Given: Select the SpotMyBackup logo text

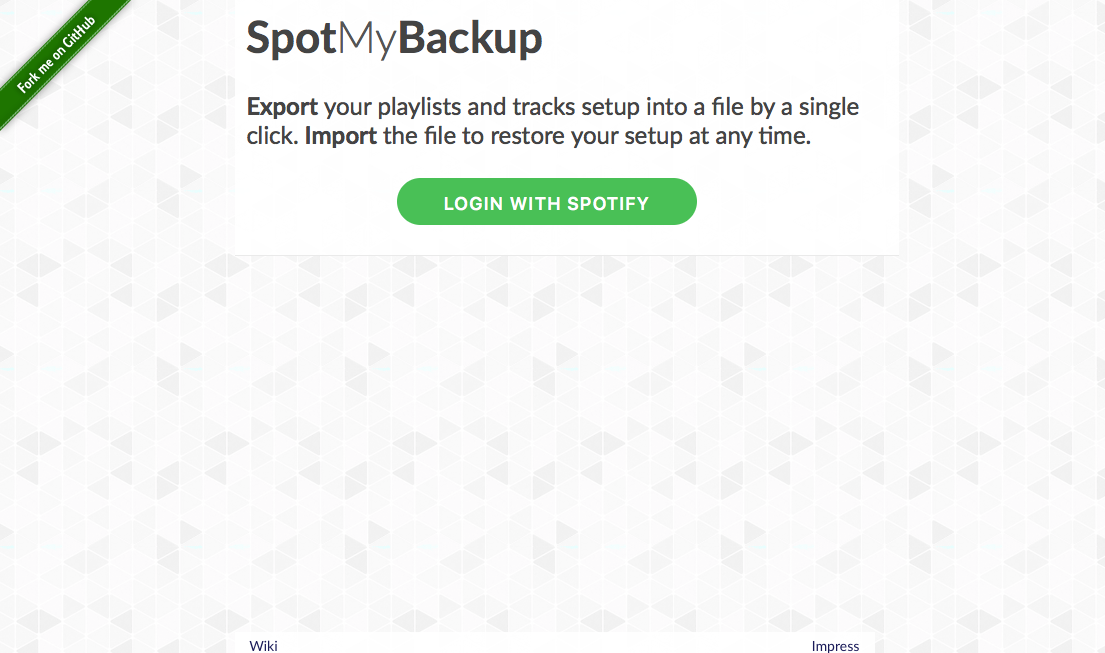Looking at the screenshot, I should click(393, 38).
